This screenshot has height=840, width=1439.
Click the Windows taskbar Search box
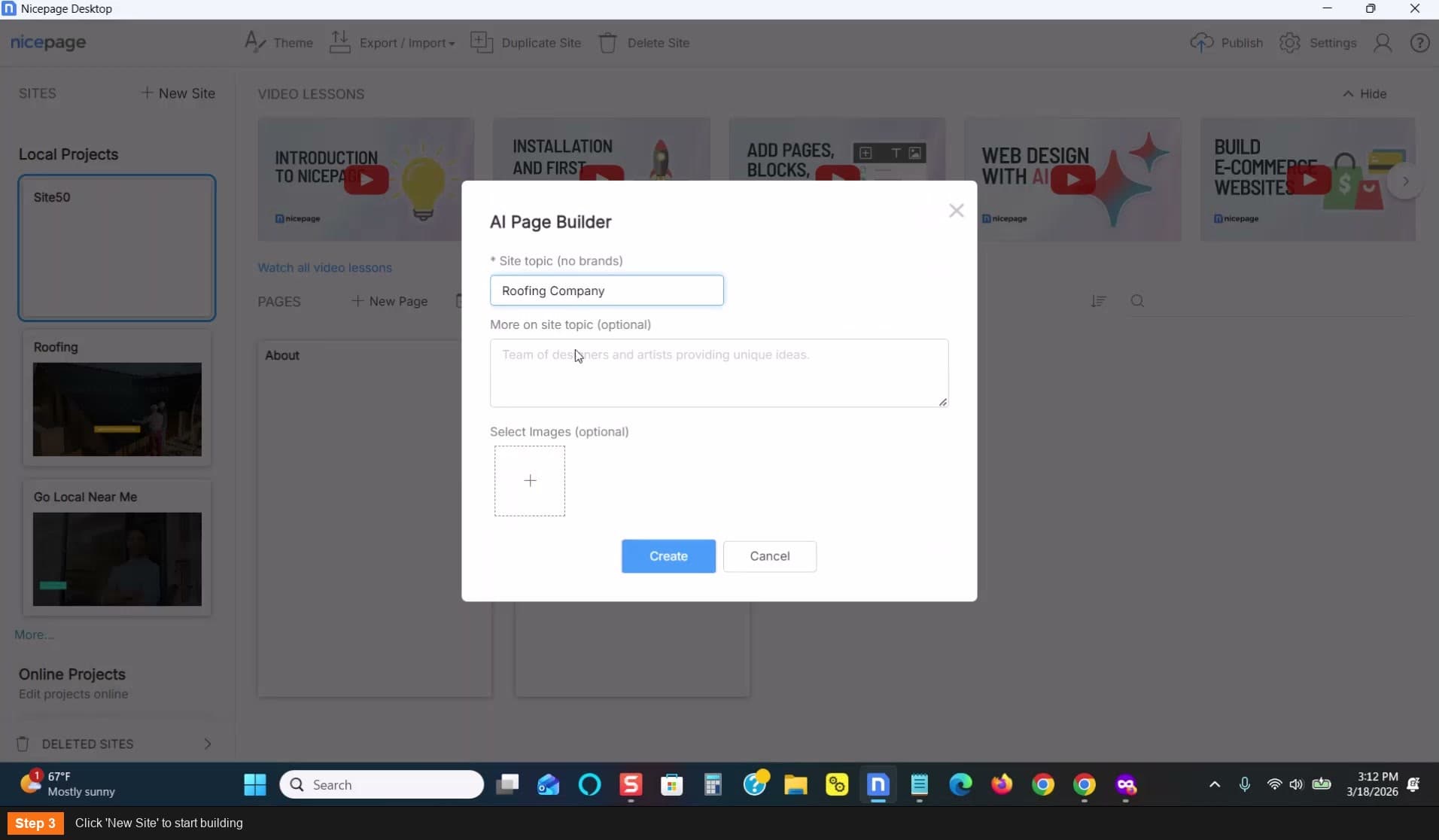point(382,784)
